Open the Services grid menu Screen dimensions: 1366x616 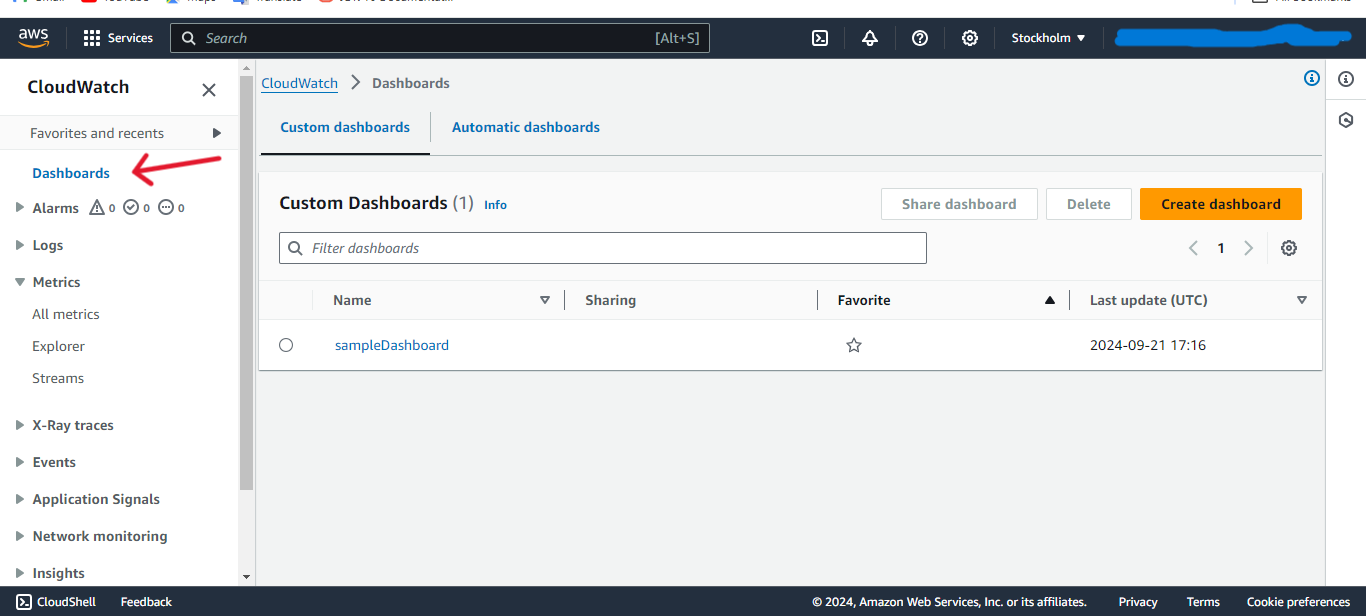(x=118, y=38)
